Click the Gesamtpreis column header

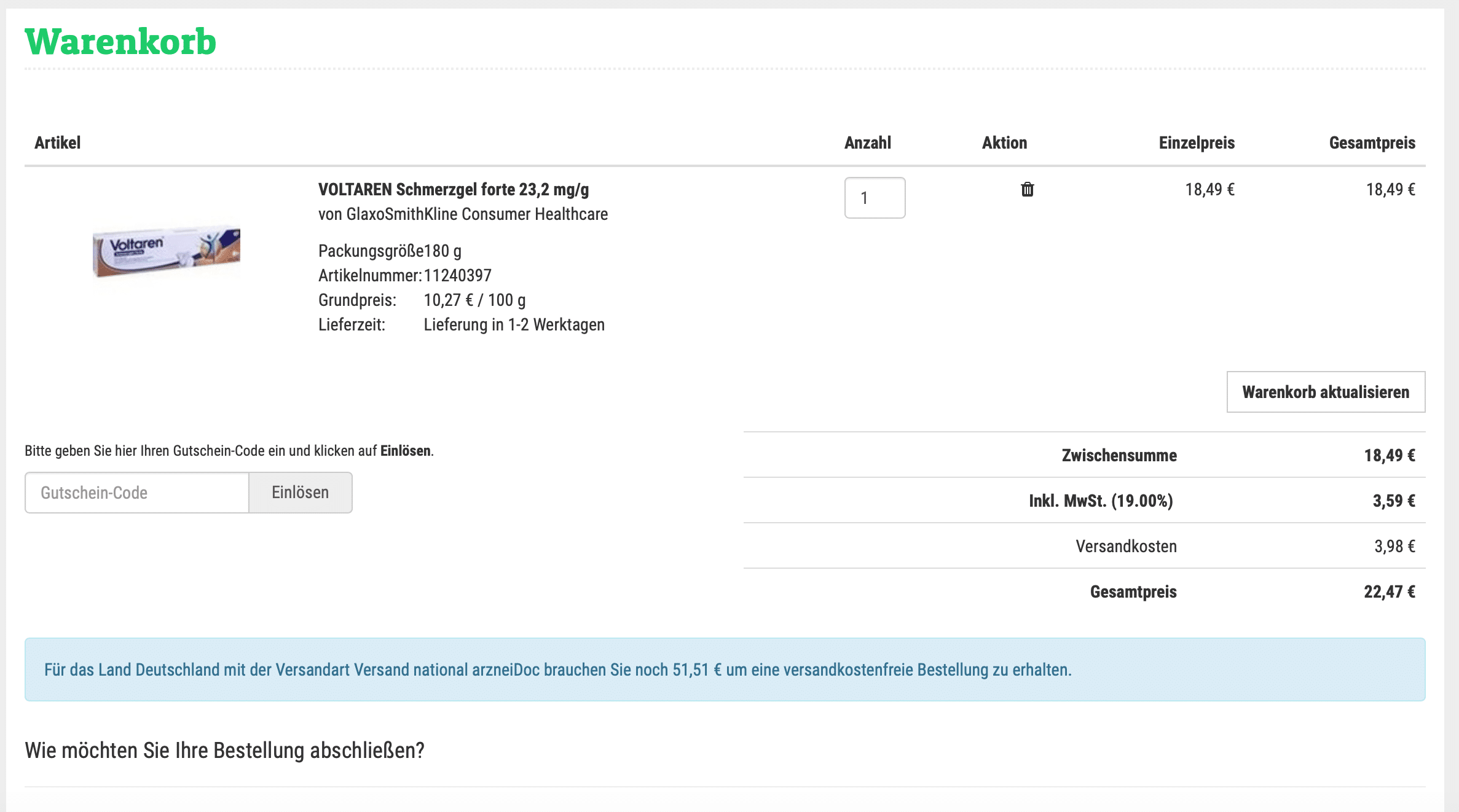tap(1372, 142)
